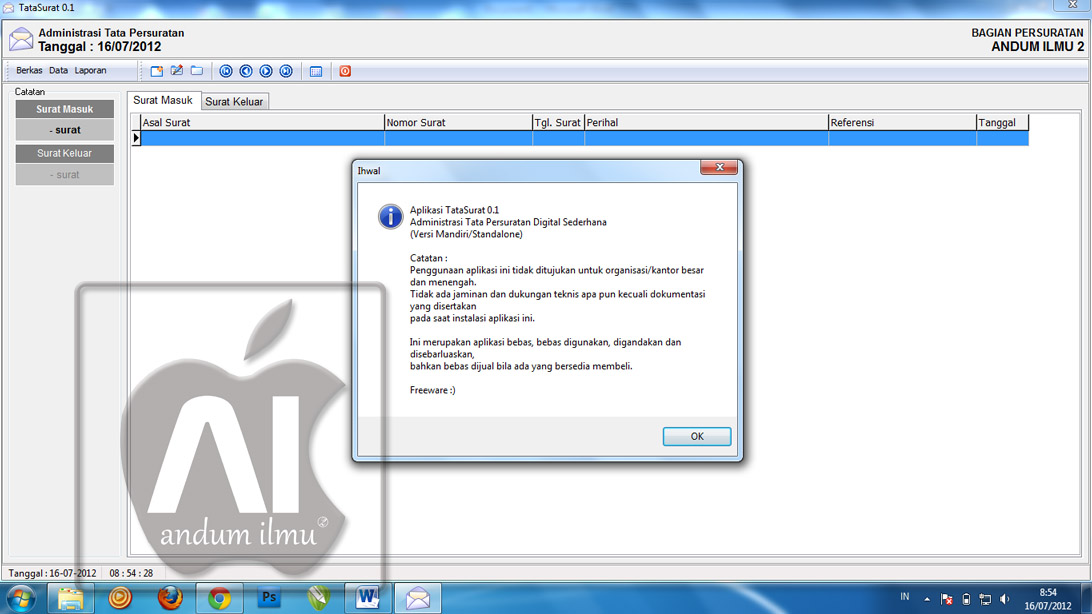Open Firefox from the taskbar
The width and height of the screenshot is (1092, 614).
tap(169, 598)
